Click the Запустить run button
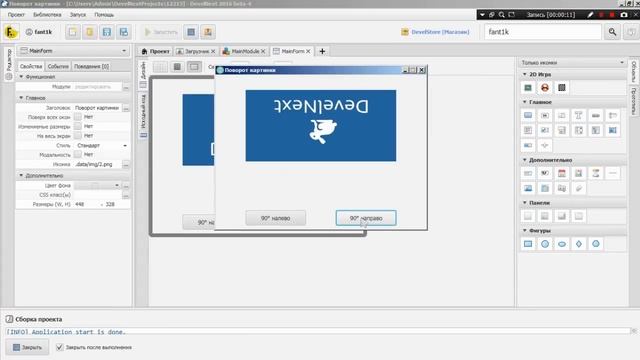 (161, 32)
